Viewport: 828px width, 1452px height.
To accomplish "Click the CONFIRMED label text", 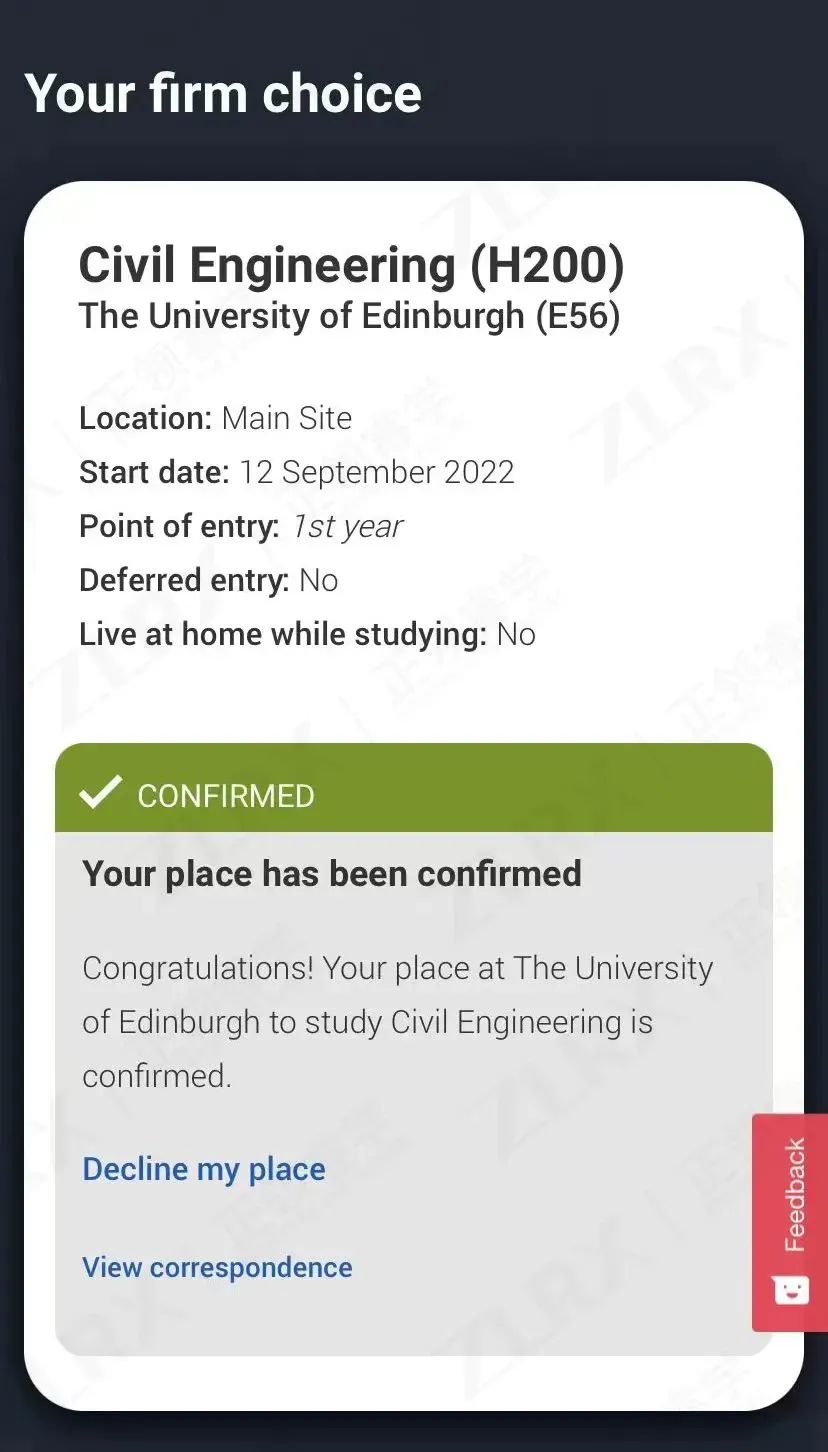I will coord(226,796).
